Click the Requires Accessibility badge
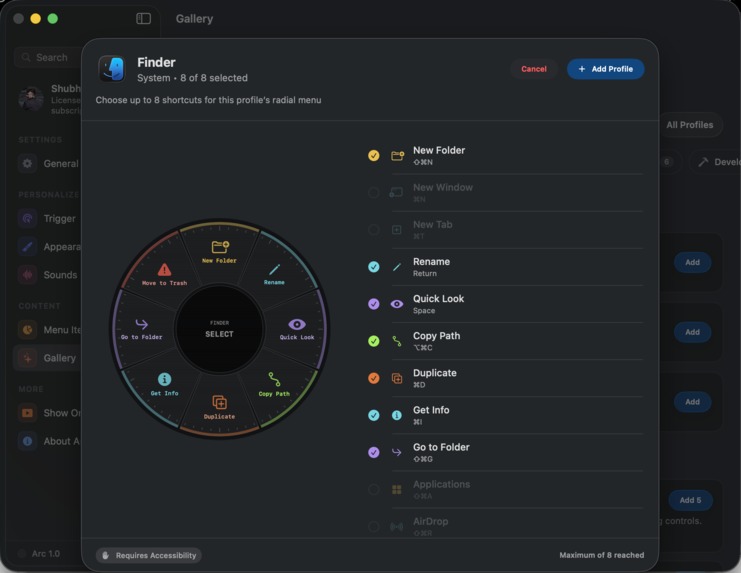 (x=149, y=556)
